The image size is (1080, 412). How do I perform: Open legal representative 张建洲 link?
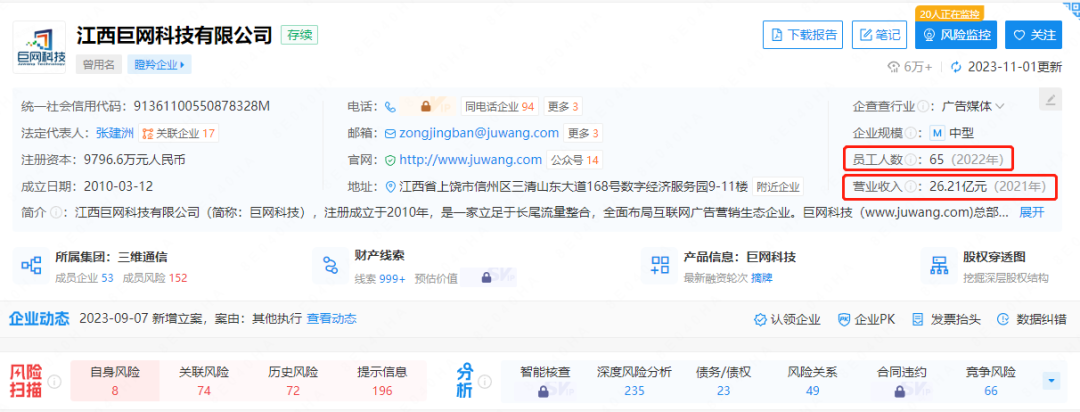pos(115,133)
